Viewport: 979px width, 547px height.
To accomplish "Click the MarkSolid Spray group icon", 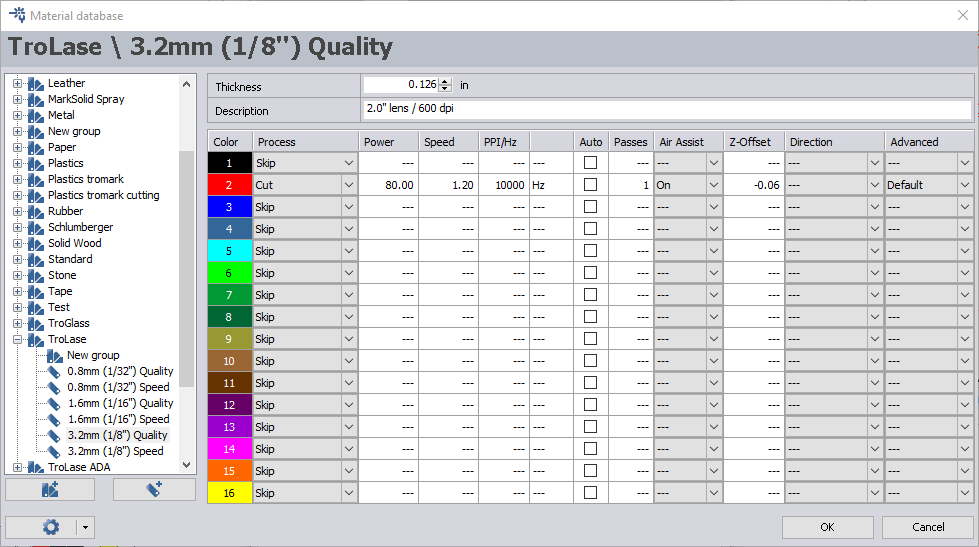I will (x=36, y=99).
